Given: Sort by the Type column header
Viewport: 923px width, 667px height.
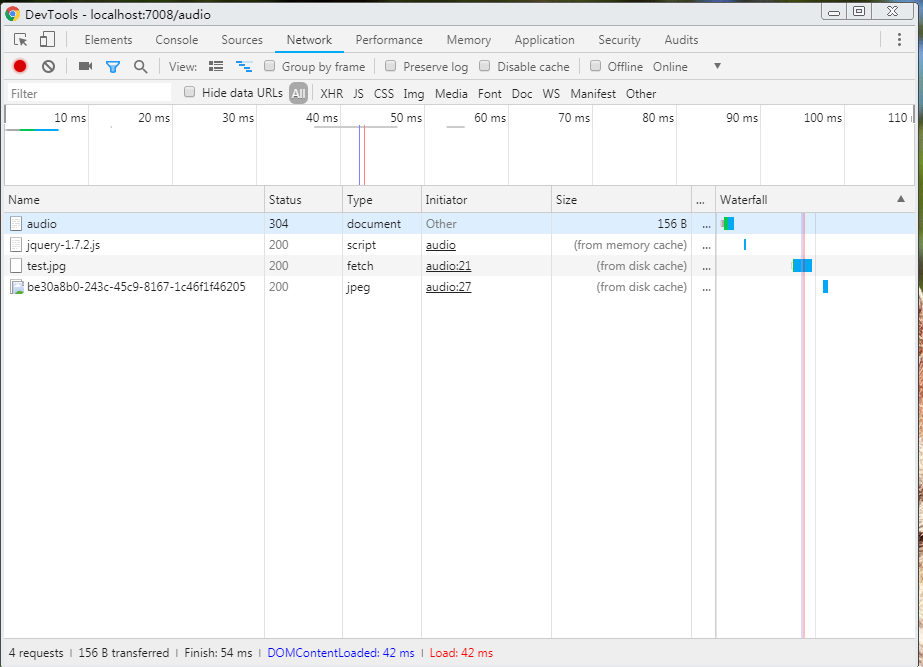Looking at the screenshot, I should (381, 200).
